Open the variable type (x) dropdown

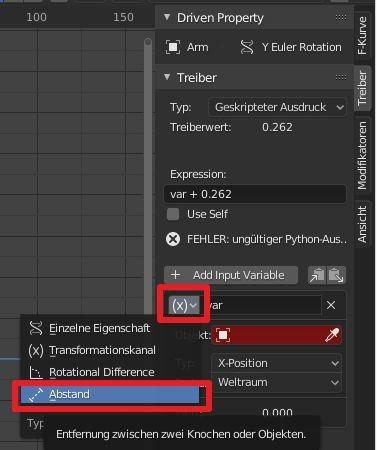(x=184, y=305)
